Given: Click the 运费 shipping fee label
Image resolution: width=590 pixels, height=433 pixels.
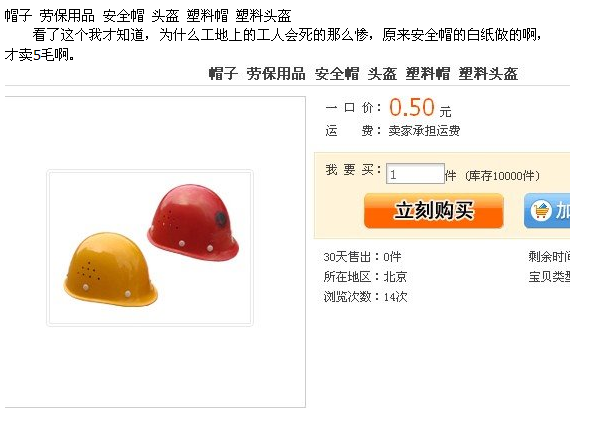Looking at the screenshot, I should pos(353,131).
